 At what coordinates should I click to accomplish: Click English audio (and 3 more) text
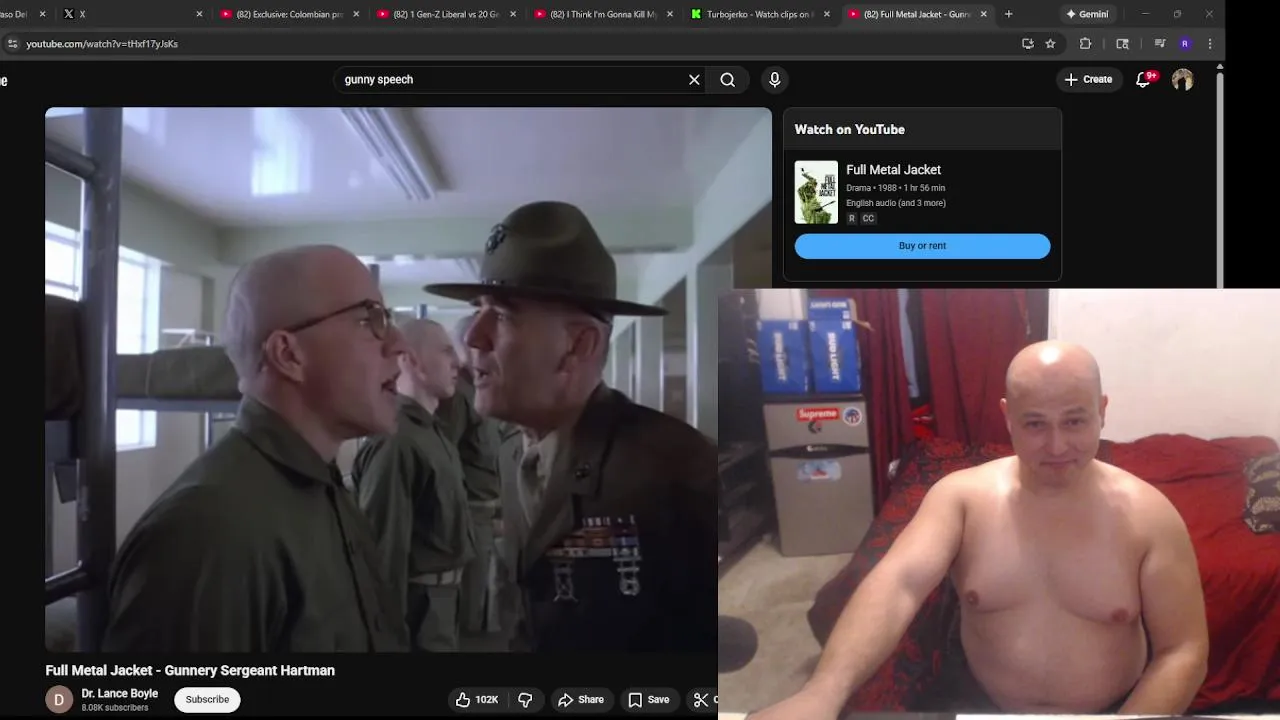pos(896,203)
